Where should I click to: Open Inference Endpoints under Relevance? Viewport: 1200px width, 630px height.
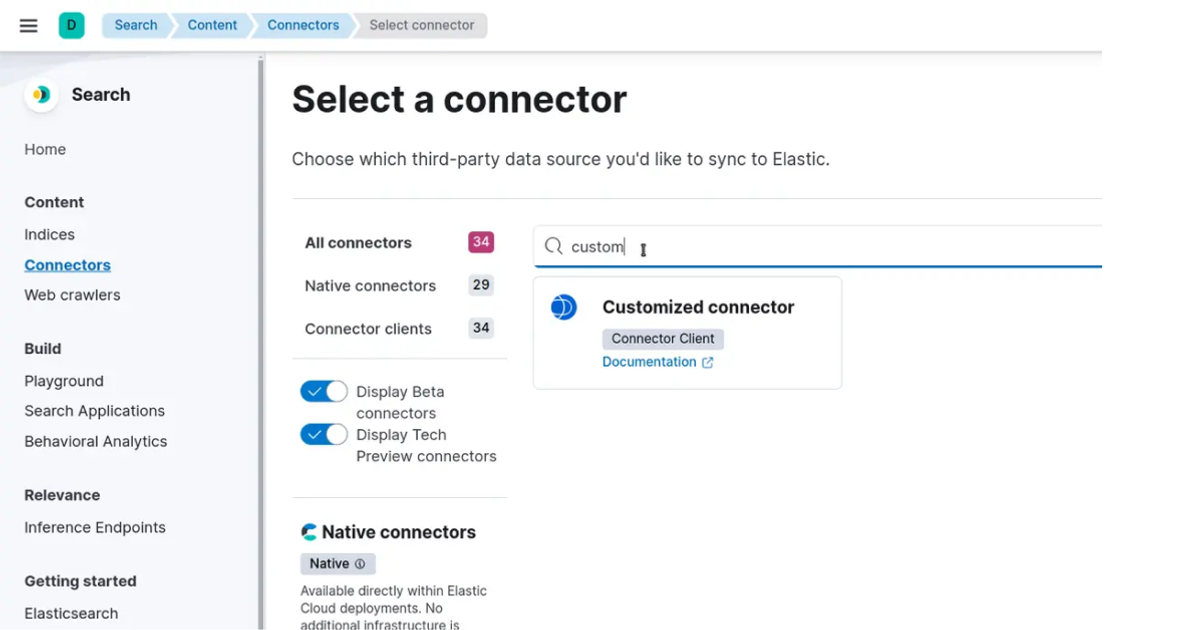(x=95, y=527)
